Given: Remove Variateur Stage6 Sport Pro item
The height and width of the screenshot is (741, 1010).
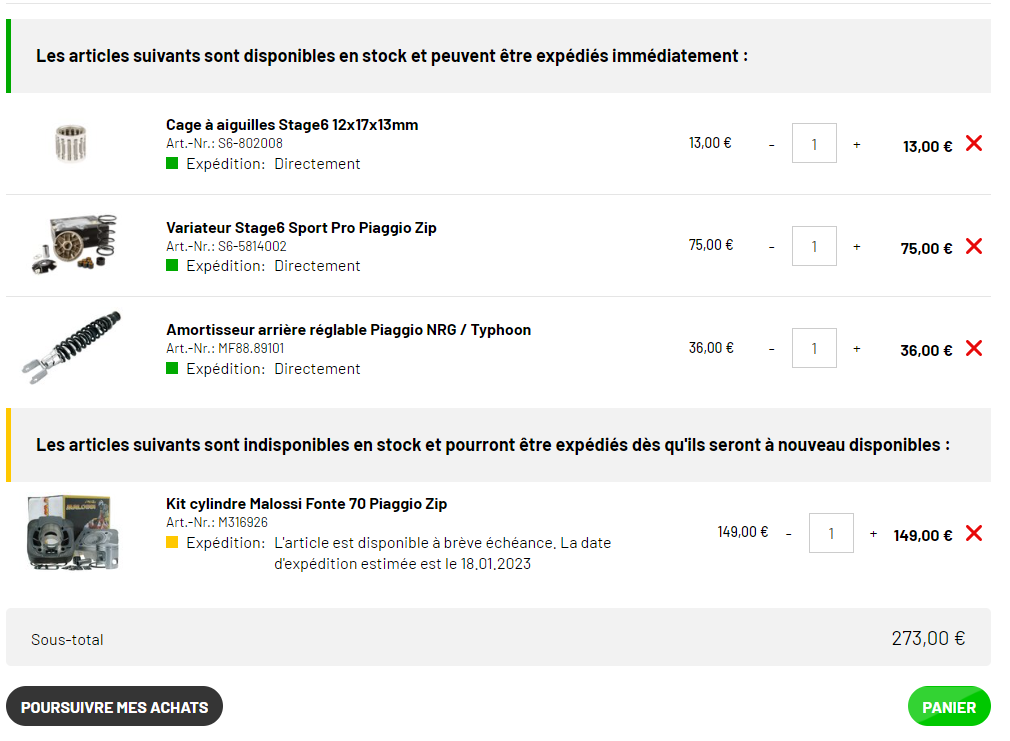Looking at the screenshot, I should [973, 245].
